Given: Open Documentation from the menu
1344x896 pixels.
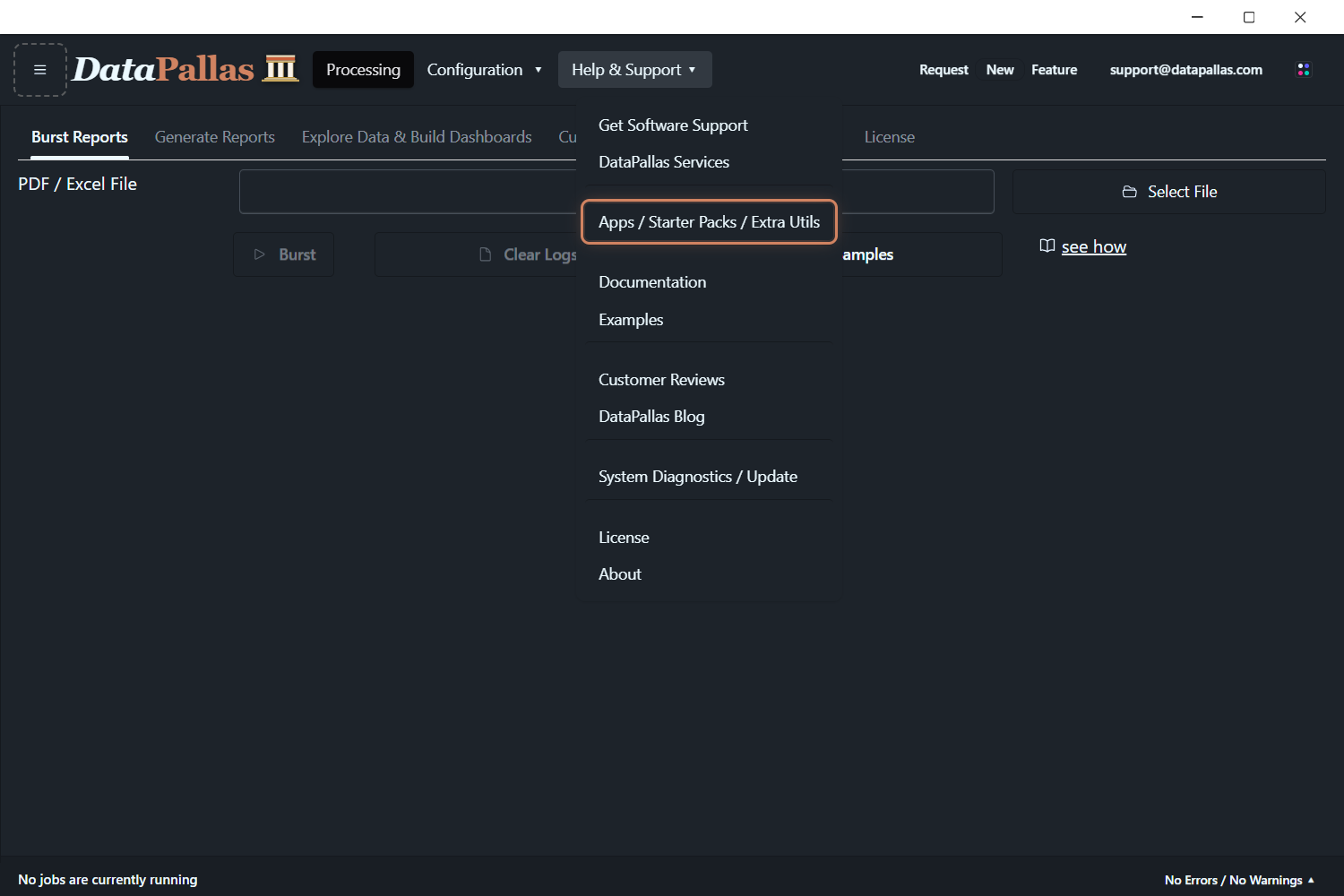Looking at the screenshot, I should (652, 282).
